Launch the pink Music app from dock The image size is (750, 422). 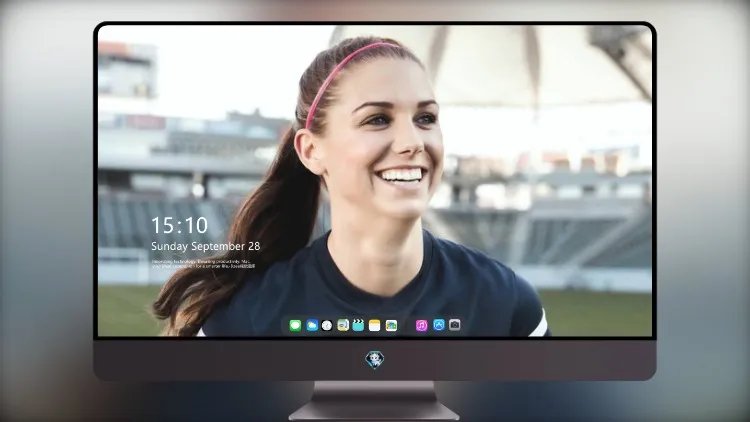click(x=421, y=325)
